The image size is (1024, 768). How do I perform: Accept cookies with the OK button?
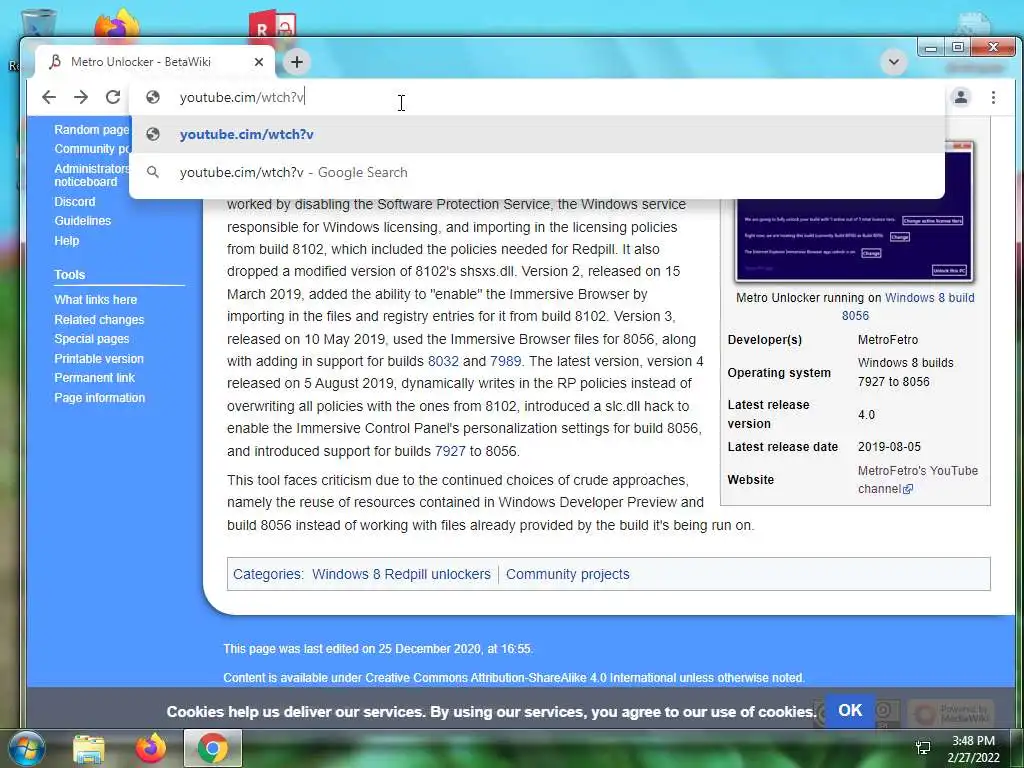850,711
